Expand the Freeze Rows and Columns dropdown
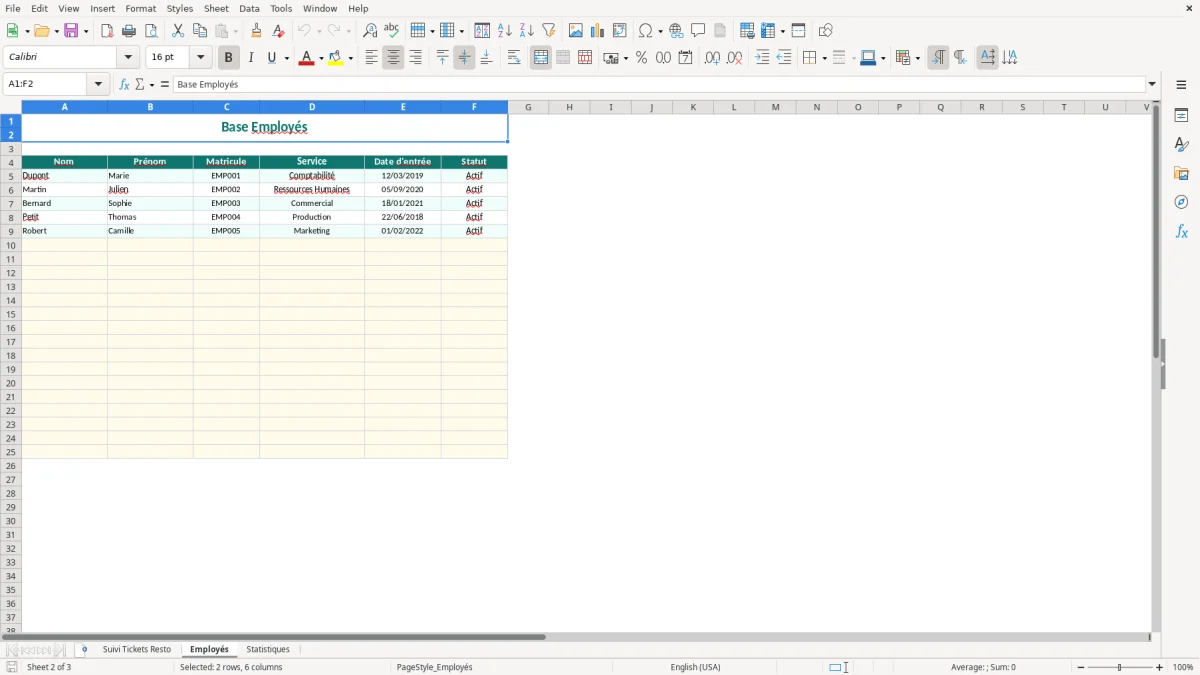 pyautogui.click(x=785, y=31)
